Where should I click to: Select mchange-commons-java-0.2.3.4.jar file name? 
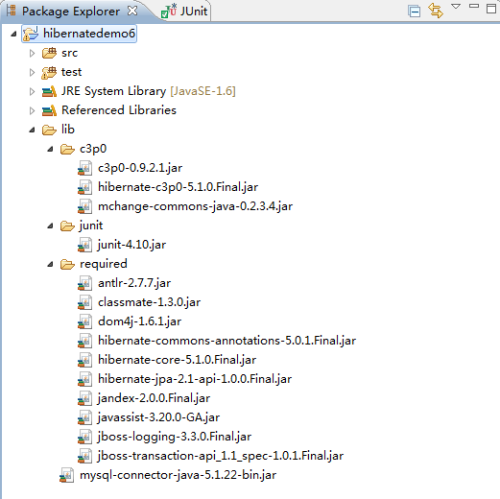tap(195, 206)
